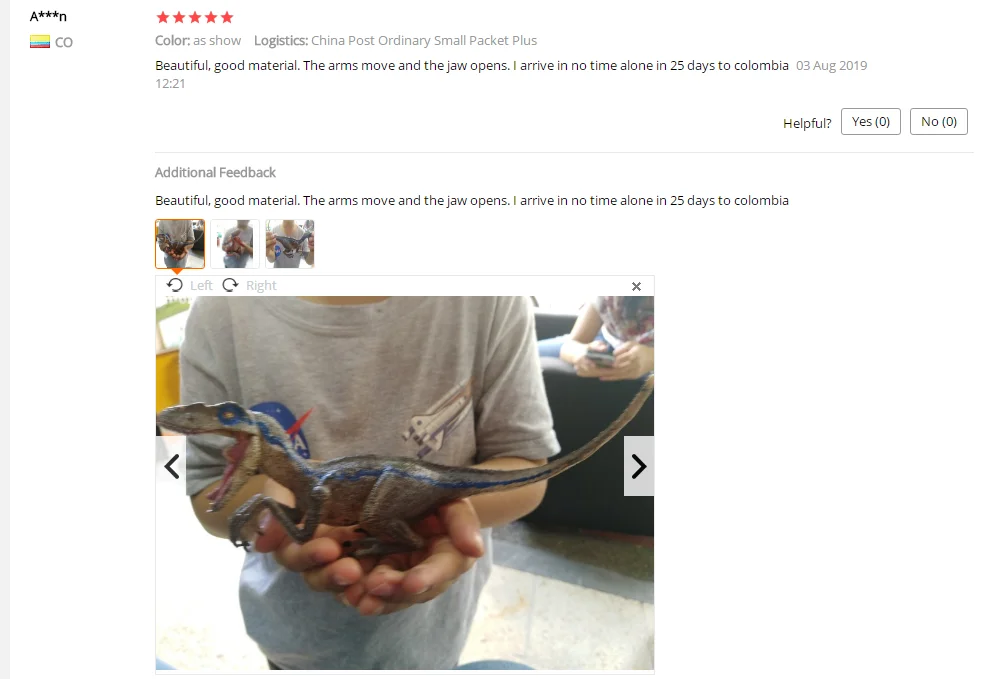The height and width of the screenshot is (679, 985).
Task: Click the China Post logistics text
Action: 424,40
